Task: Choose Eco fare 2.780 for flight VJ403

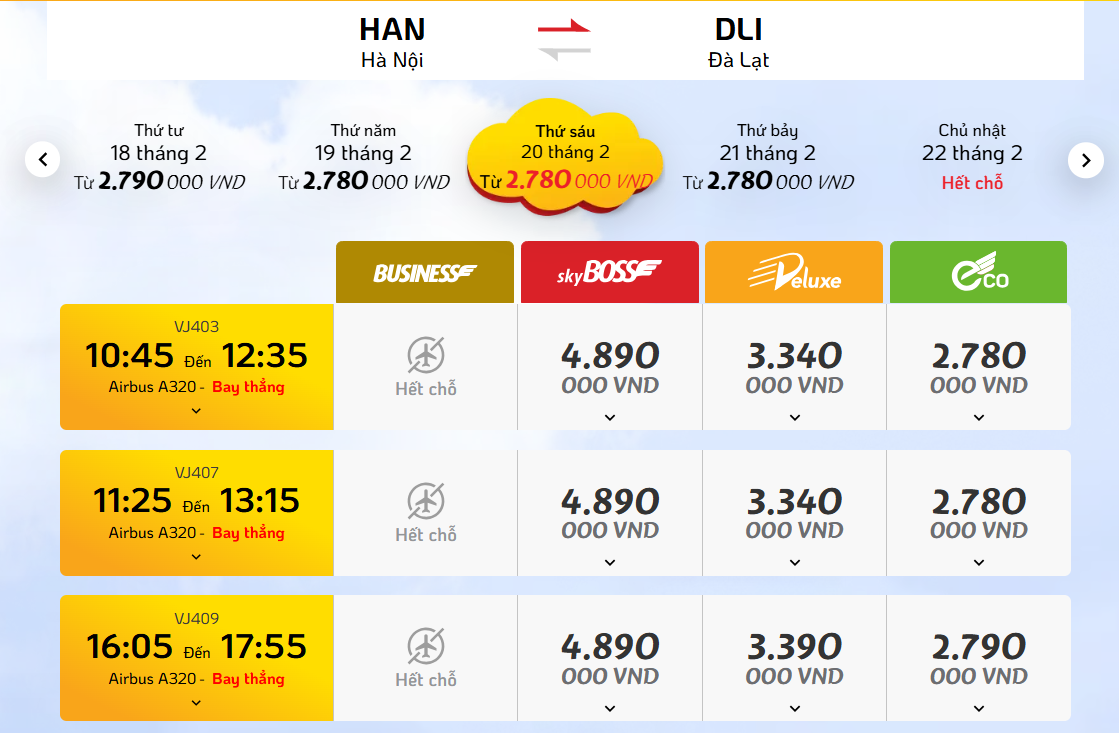Action: click(x=979, y=367)
